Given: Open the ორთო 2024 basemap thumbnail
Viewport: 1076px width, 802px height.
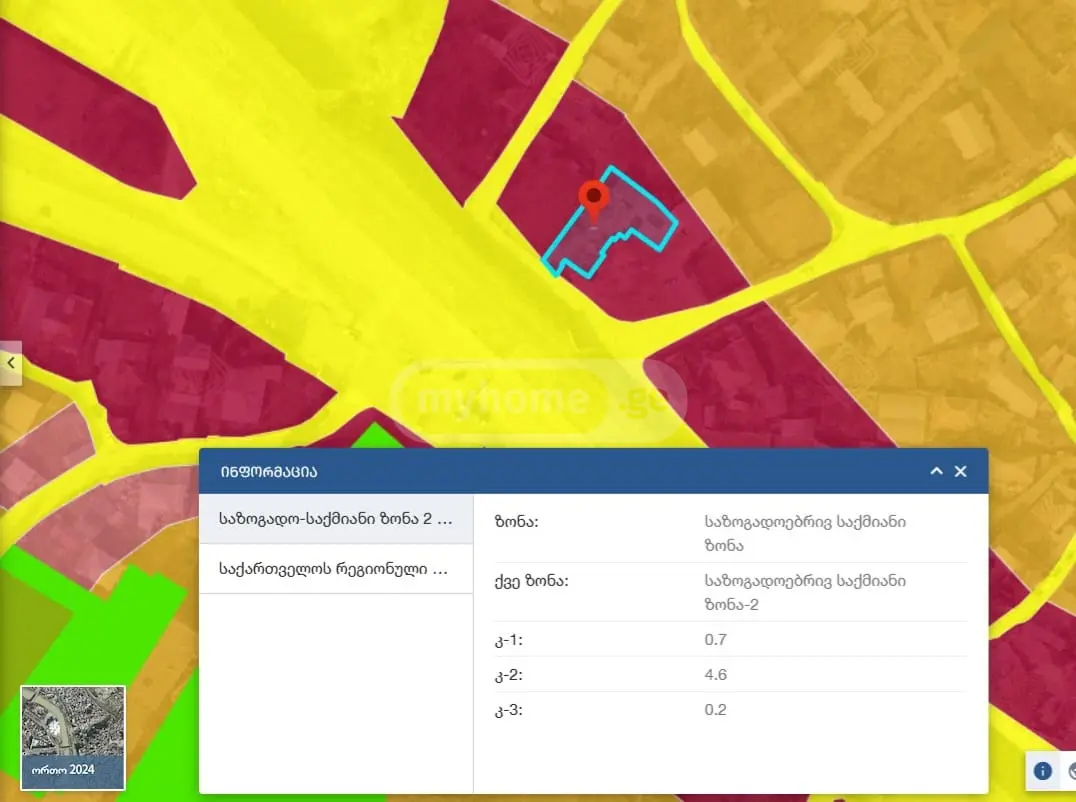Looking at the screenshot, I should [x=73, y=738].
